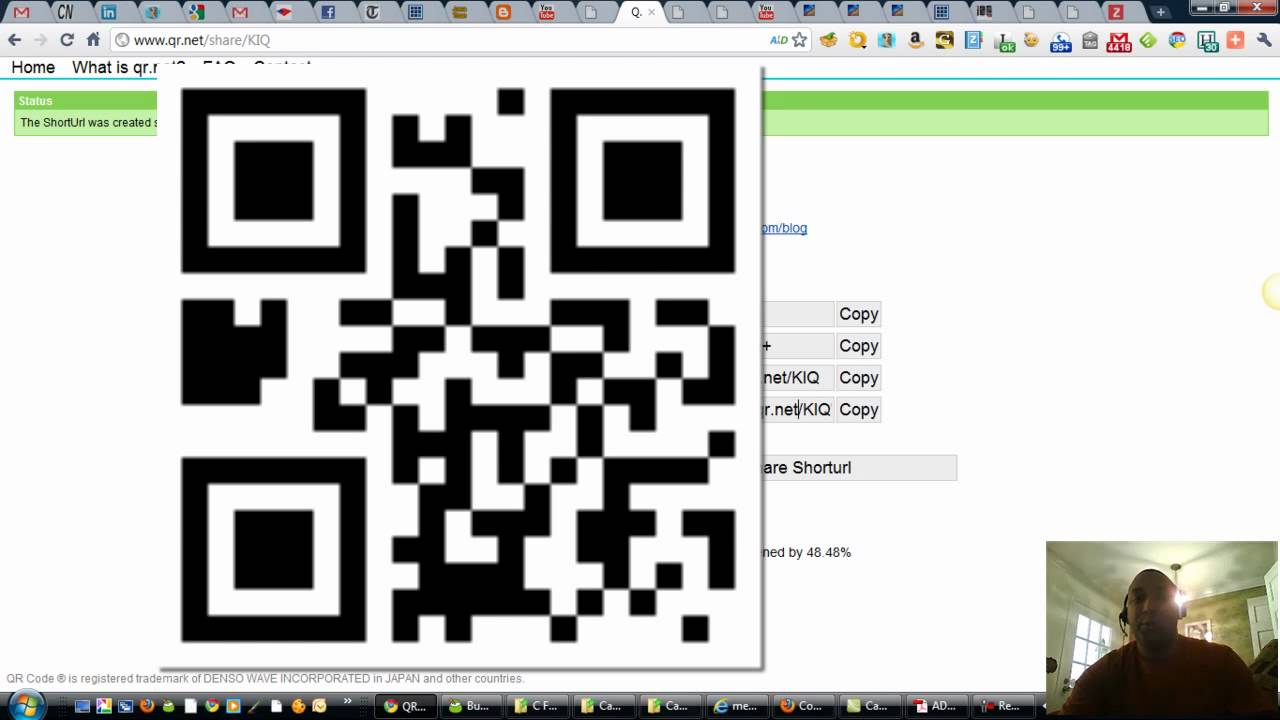Open the Windows Start orb
This screenshot has height=720, width=1280.
[x=26, y=705]
